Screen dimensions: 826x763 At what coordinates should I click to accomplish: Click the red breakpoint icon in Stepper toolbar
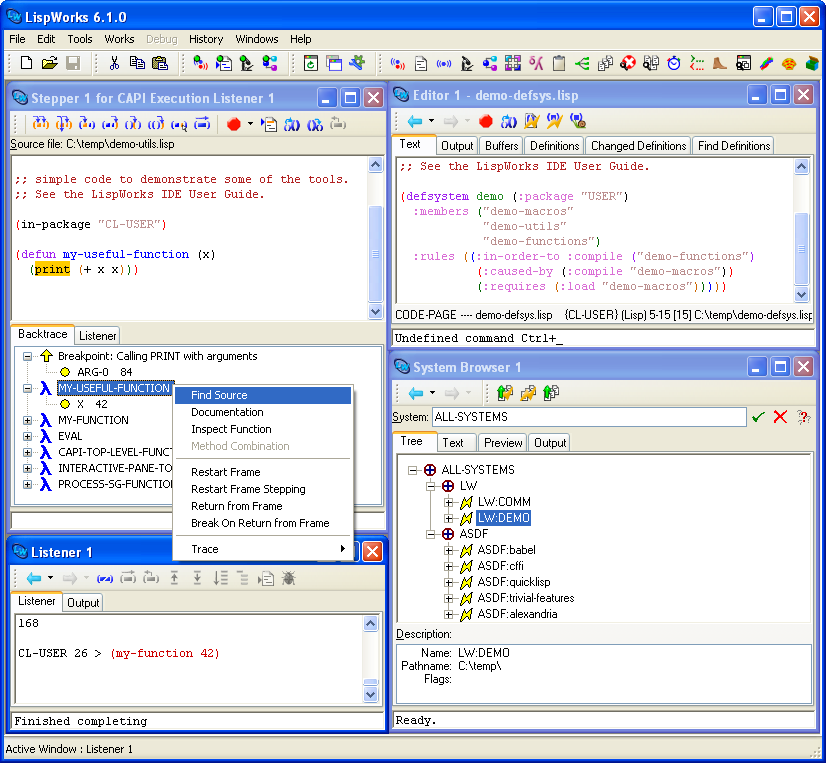click(233, 124)
